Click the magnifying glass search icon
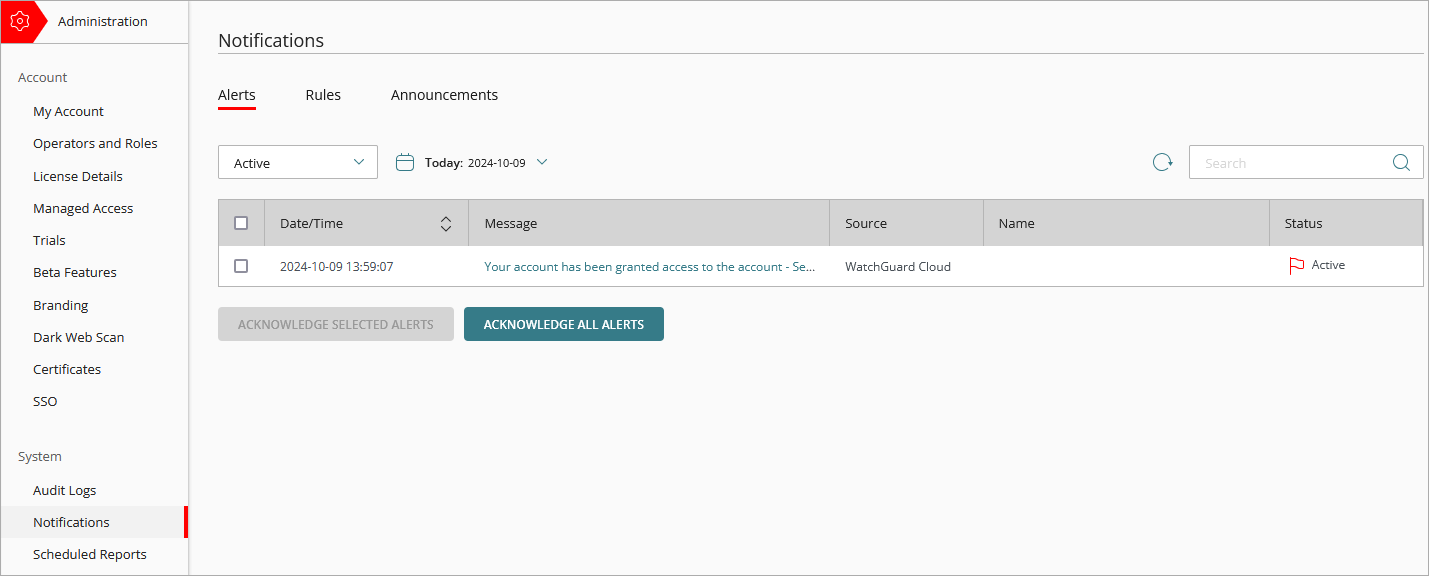This screenshot has height=576, width=1429. pyautogui.click(x=1400, y=161)
